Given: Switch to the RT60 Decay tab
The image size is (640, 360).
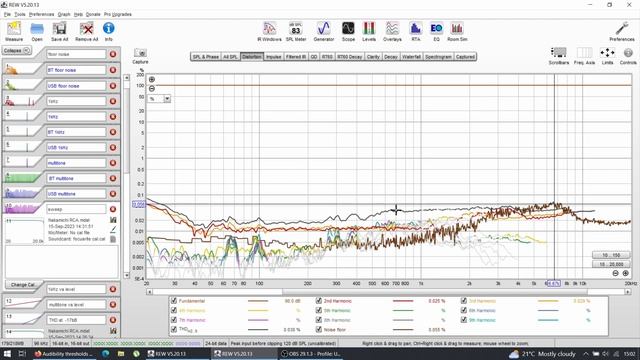Looking at the screenshot, I should pos(350,57).
